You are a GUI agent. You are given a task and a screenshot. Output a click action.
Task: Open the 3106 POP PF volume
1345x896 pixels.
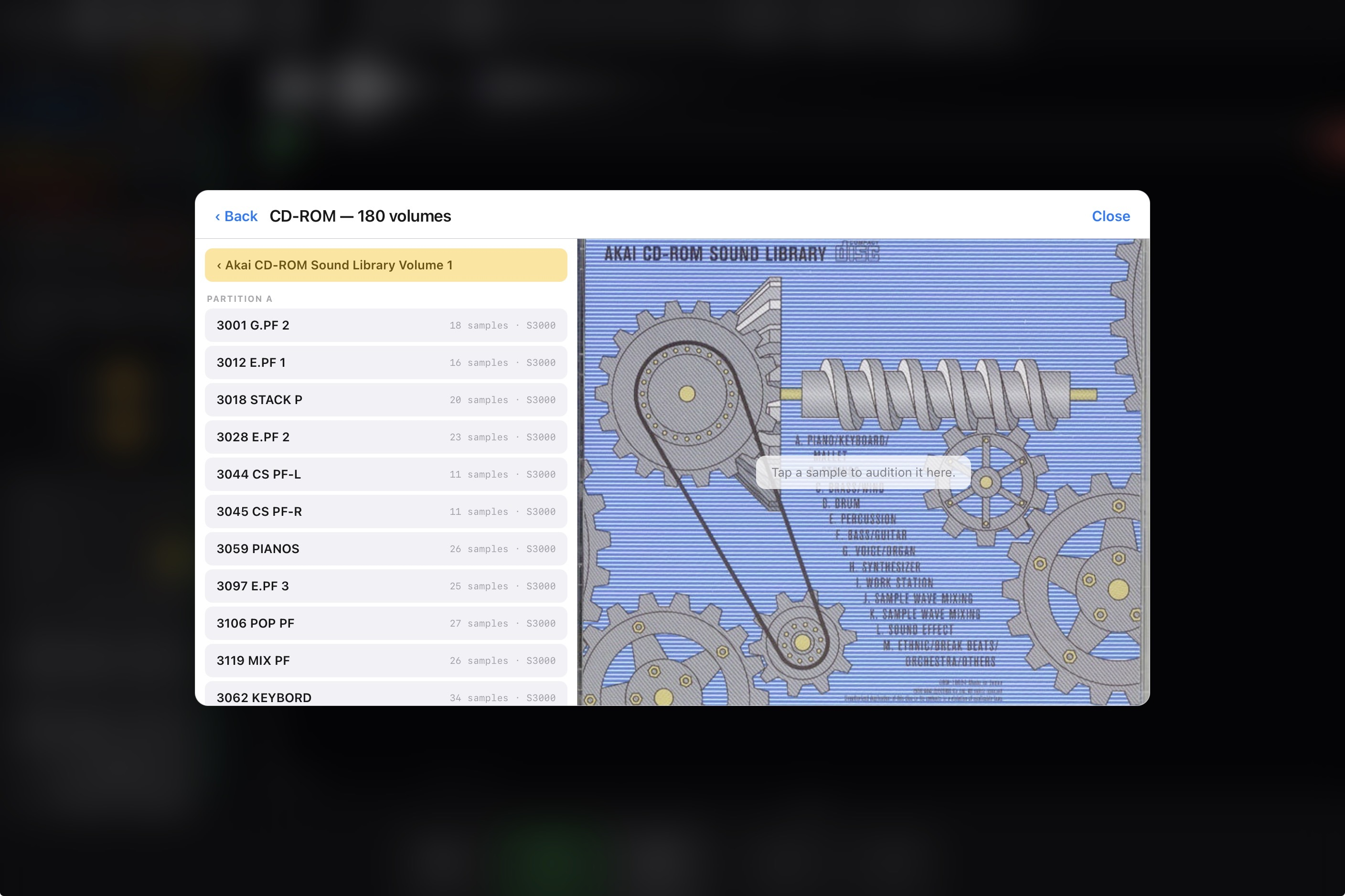pos(385,623)
